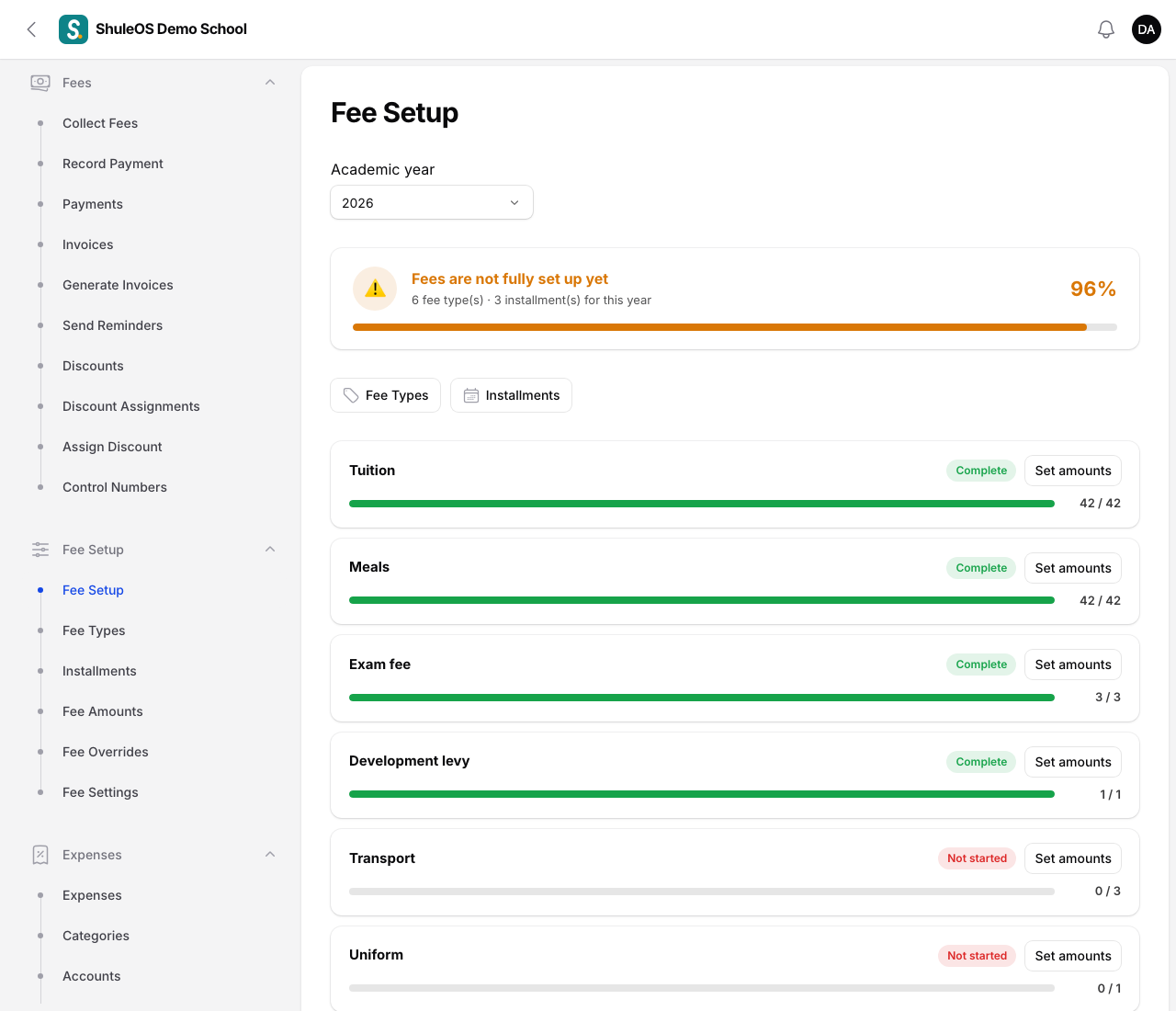Open Invoices in sidebar
1176x1011 pixels.
click(x=88, y=244)
